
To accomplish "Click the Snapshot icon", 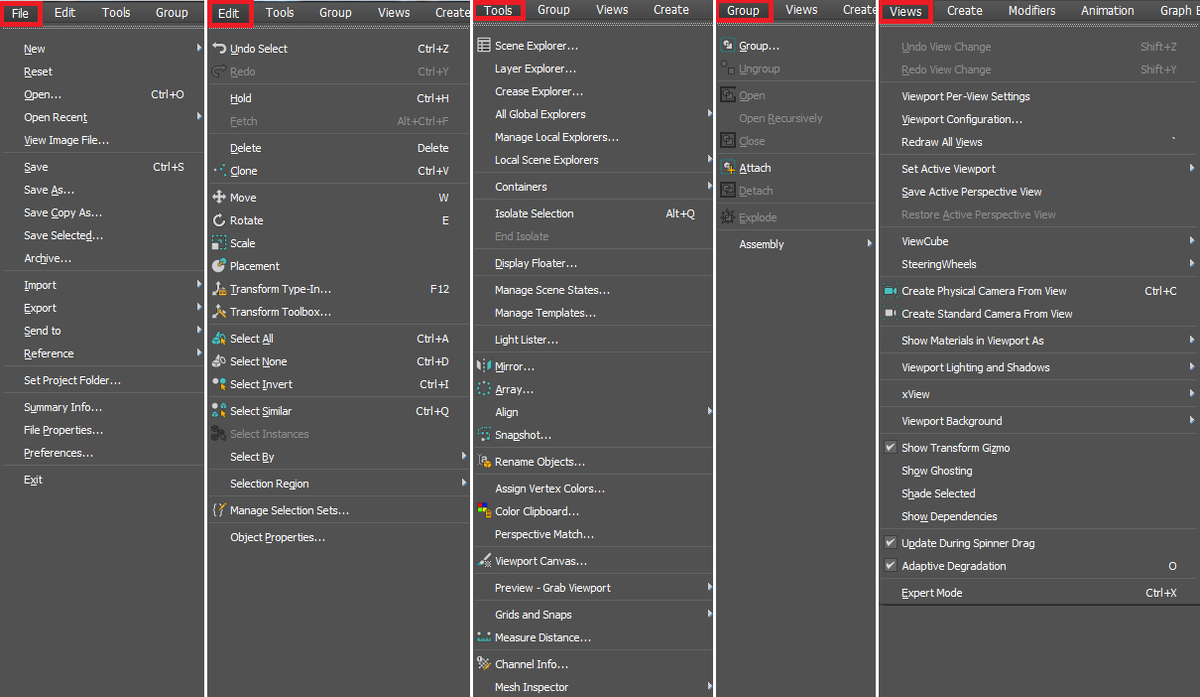I will point(484,435).
